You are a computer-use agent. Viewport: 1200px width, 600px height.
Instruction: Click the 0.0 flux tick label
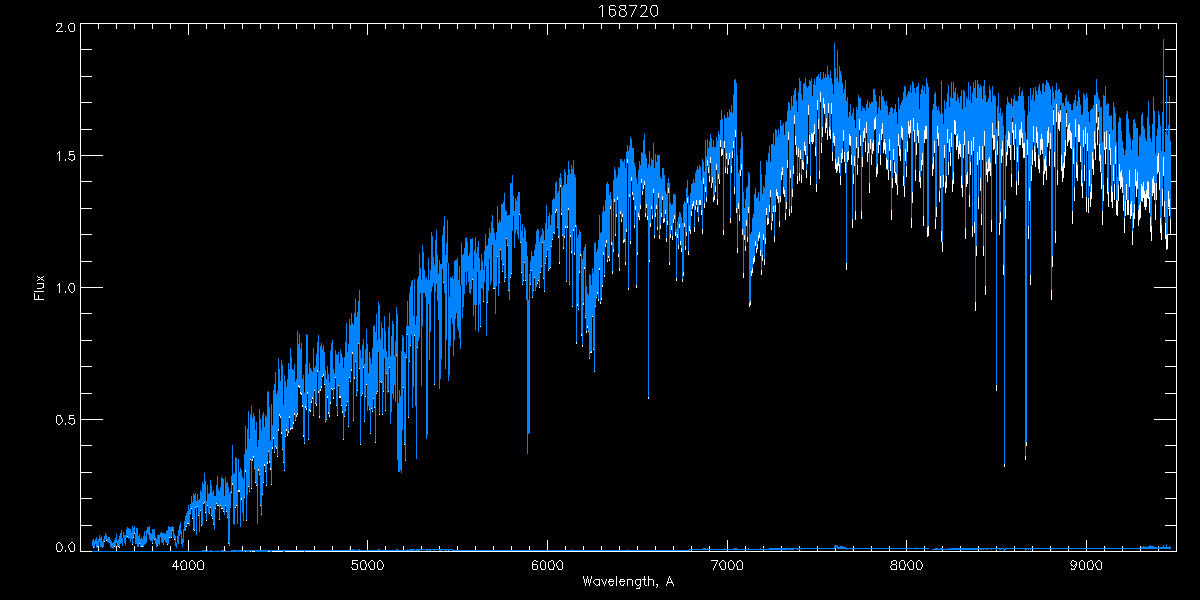66,548
